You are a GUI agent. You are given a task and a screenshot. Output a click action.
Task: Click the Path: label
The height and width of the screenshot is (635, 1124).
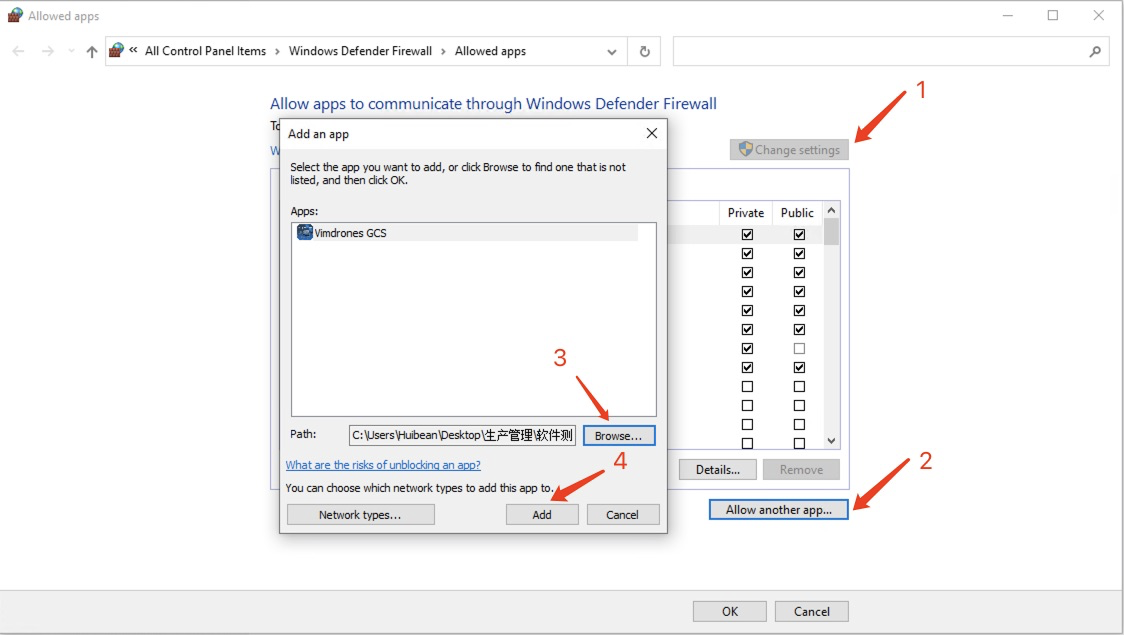[x=303, y=434]
